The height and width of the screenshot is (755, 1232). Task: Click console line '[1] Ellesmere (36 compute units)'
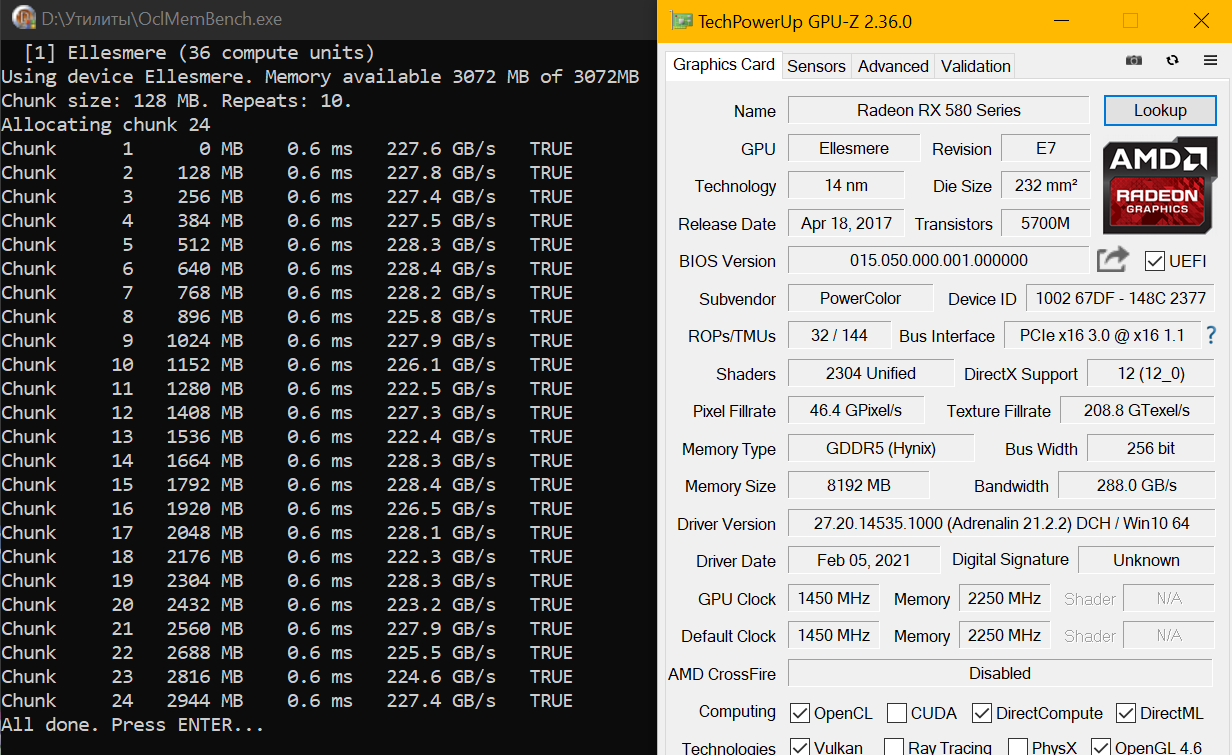199,52
